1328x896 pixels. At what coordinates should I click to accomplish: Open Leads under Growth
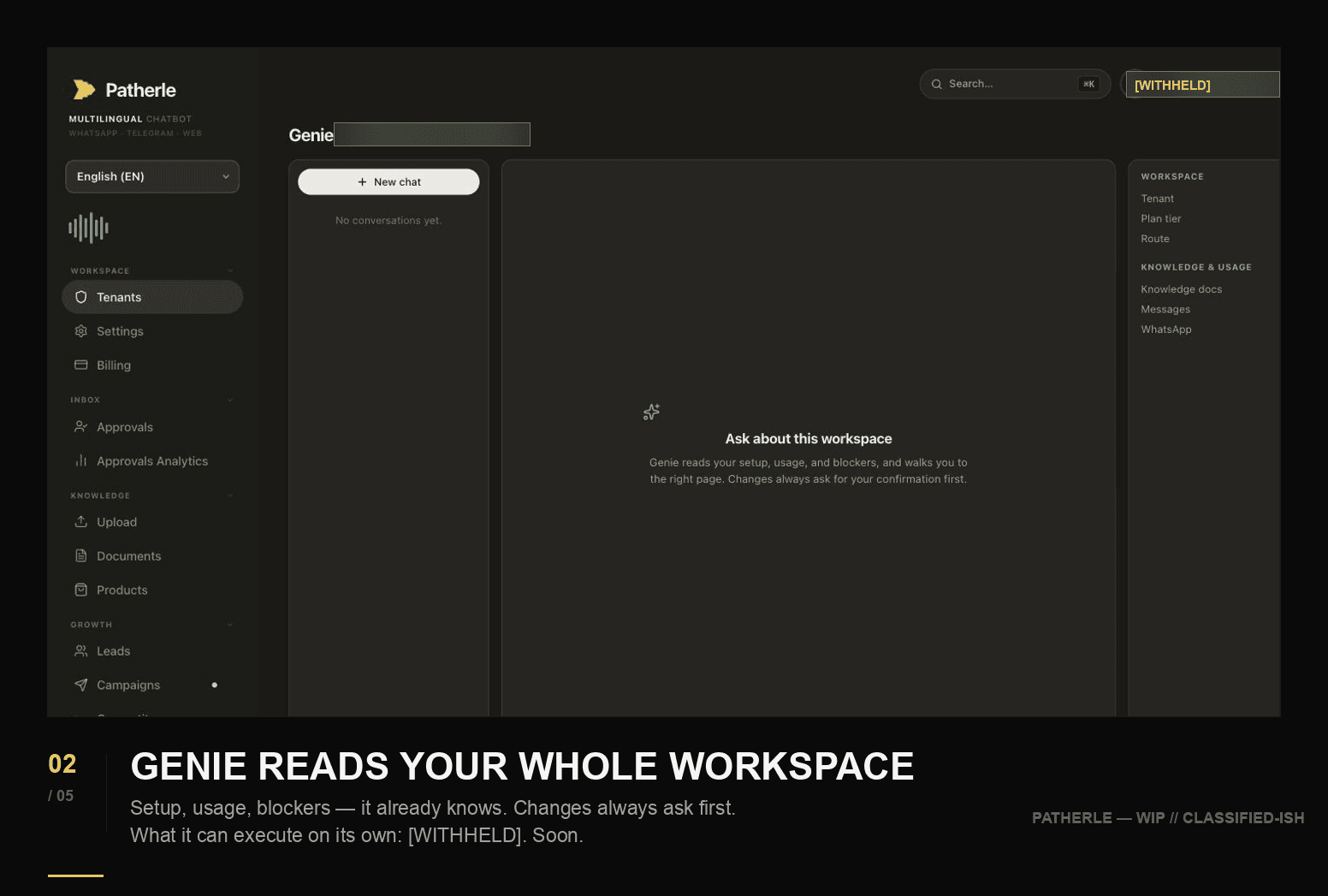pos(152,650)
